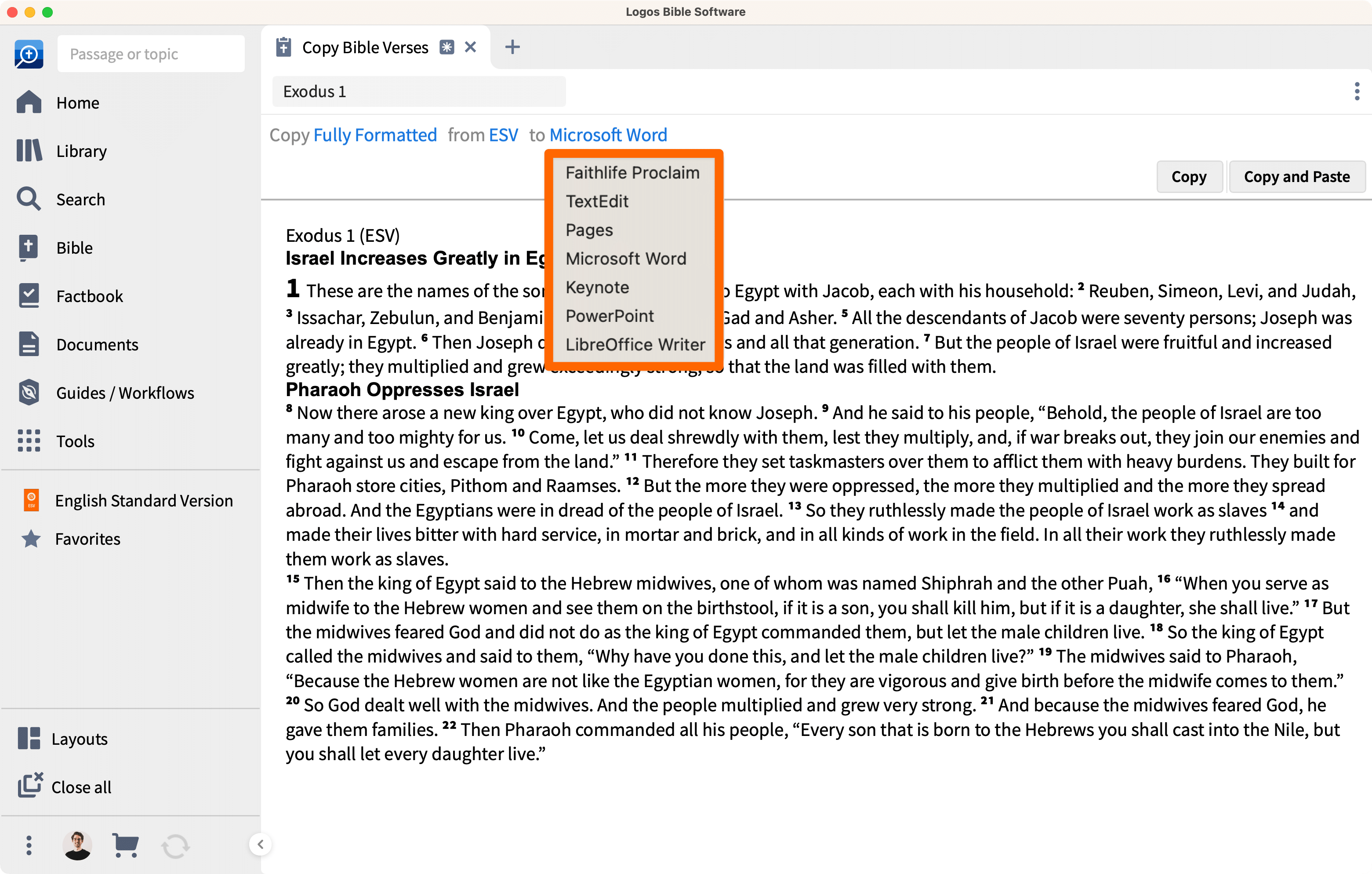Image resolution: width=1372 pixels, height=874 pixels.
Task: Open the ESV Bible version dropdown
Action: coord(503,135)
